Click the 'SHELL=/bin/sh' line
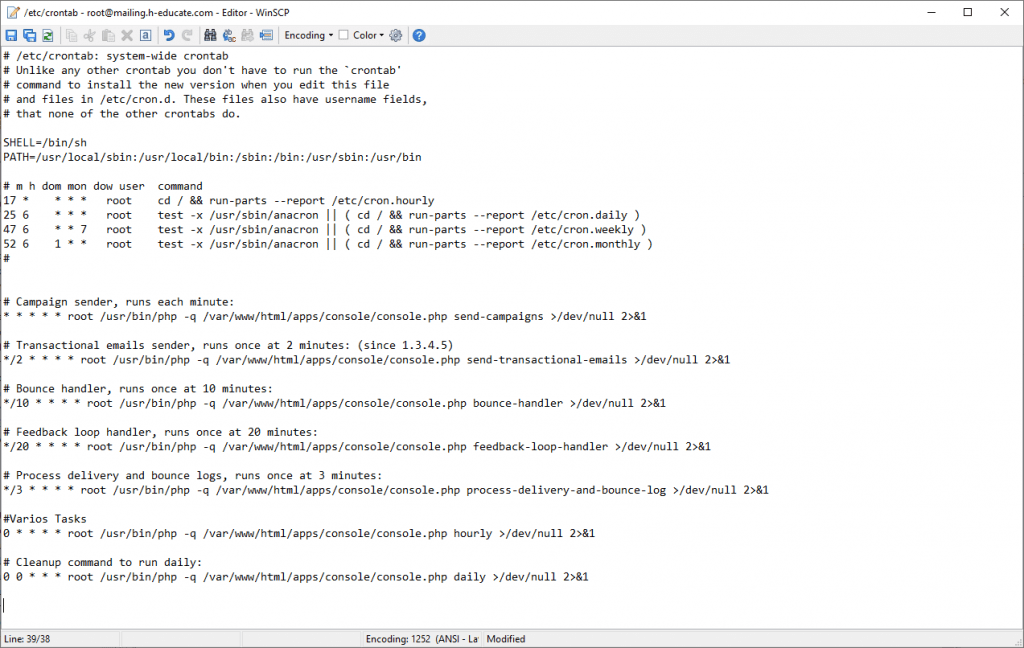 tap(45, 142)
